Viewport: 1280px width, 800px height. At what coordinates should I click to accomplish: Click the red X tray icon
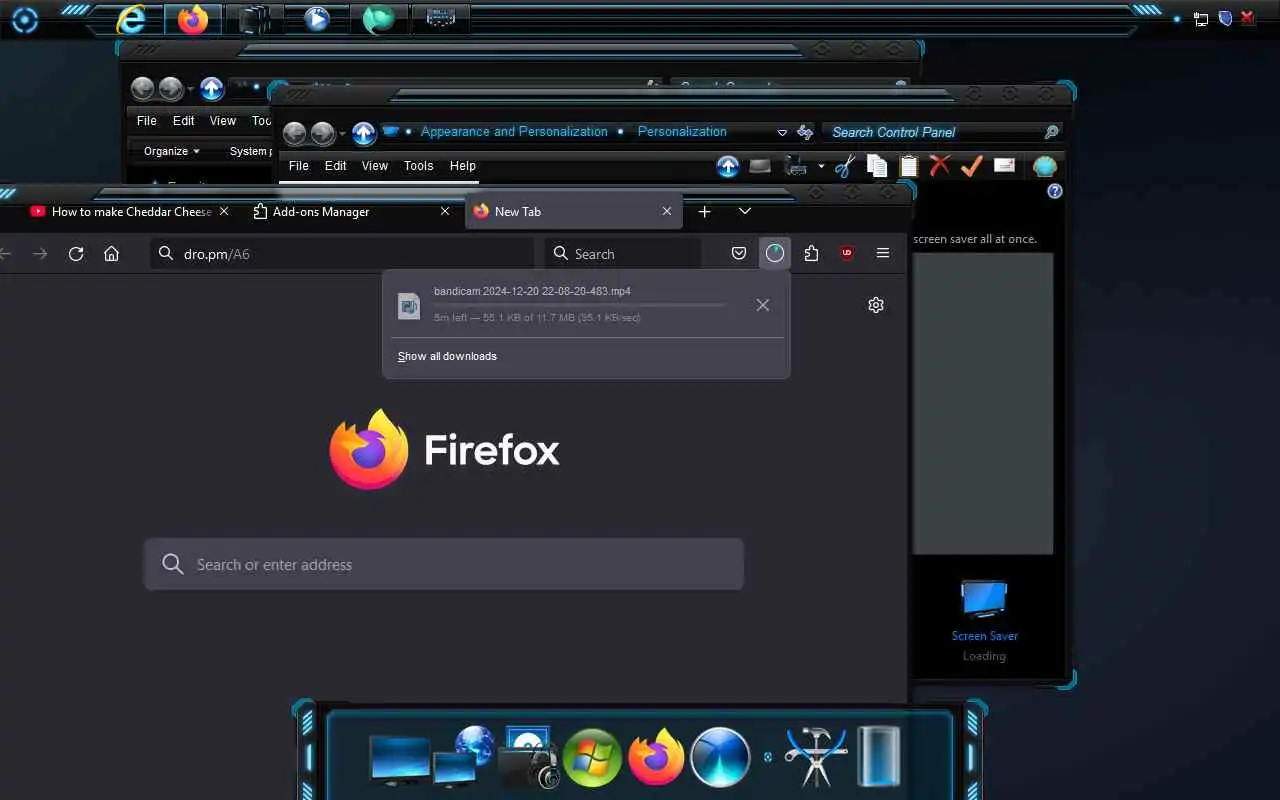point(1248,18)
